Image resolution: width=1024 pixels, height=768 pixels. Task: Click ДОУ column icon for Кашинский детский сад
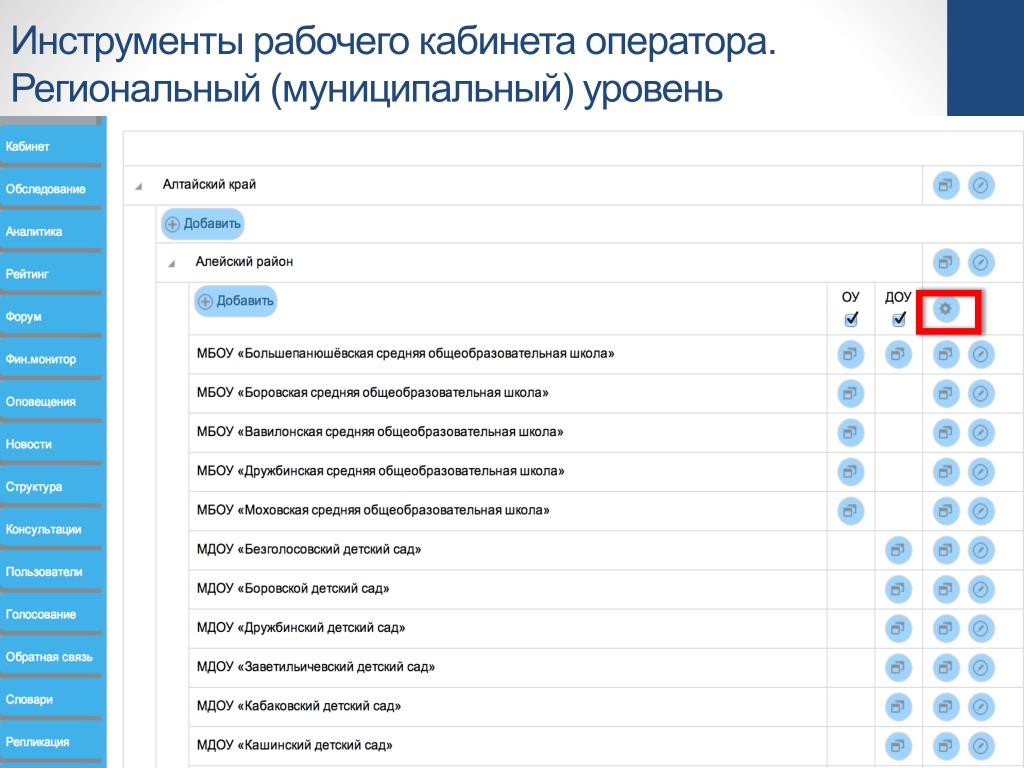[898, 745]
